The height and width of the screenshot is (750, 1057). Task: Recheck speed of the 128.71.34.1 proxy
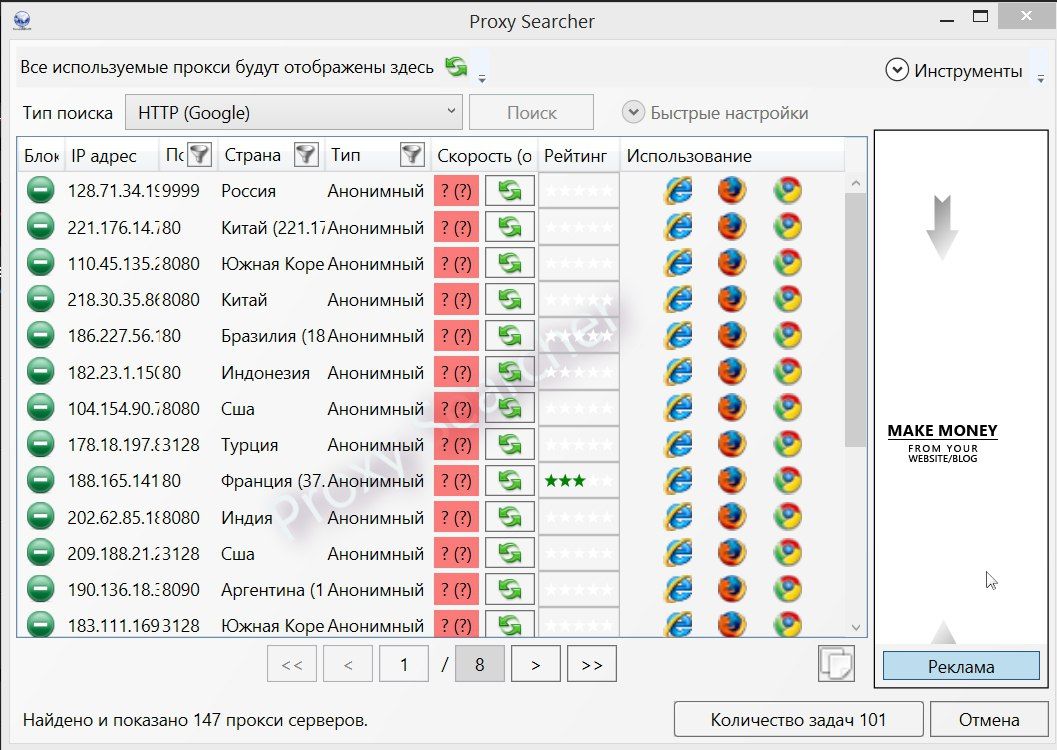pos(510,191)
